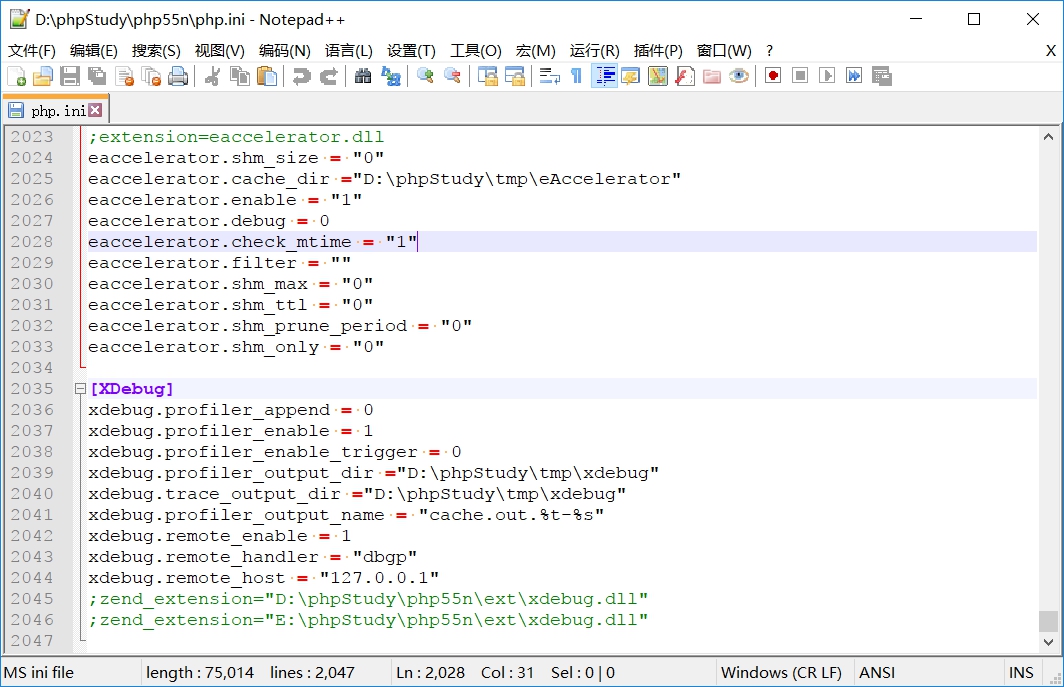Open Find with the binoculars icon
1064x687 pixels.
[363, 76]
